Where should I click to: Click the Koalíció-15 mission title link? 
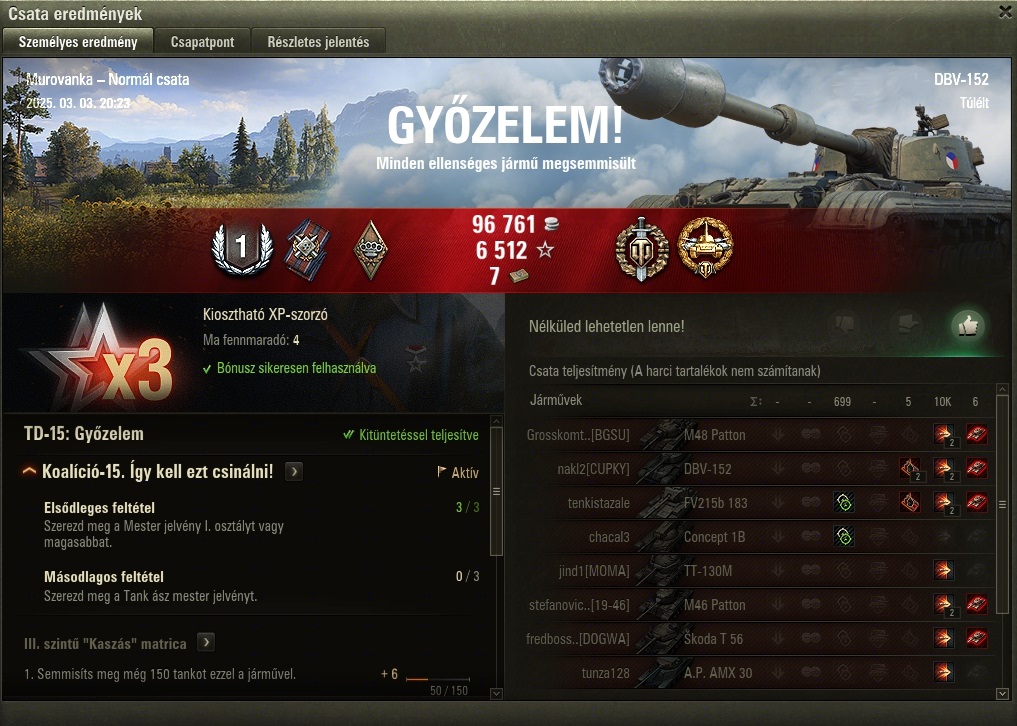[x=158, y=472]
